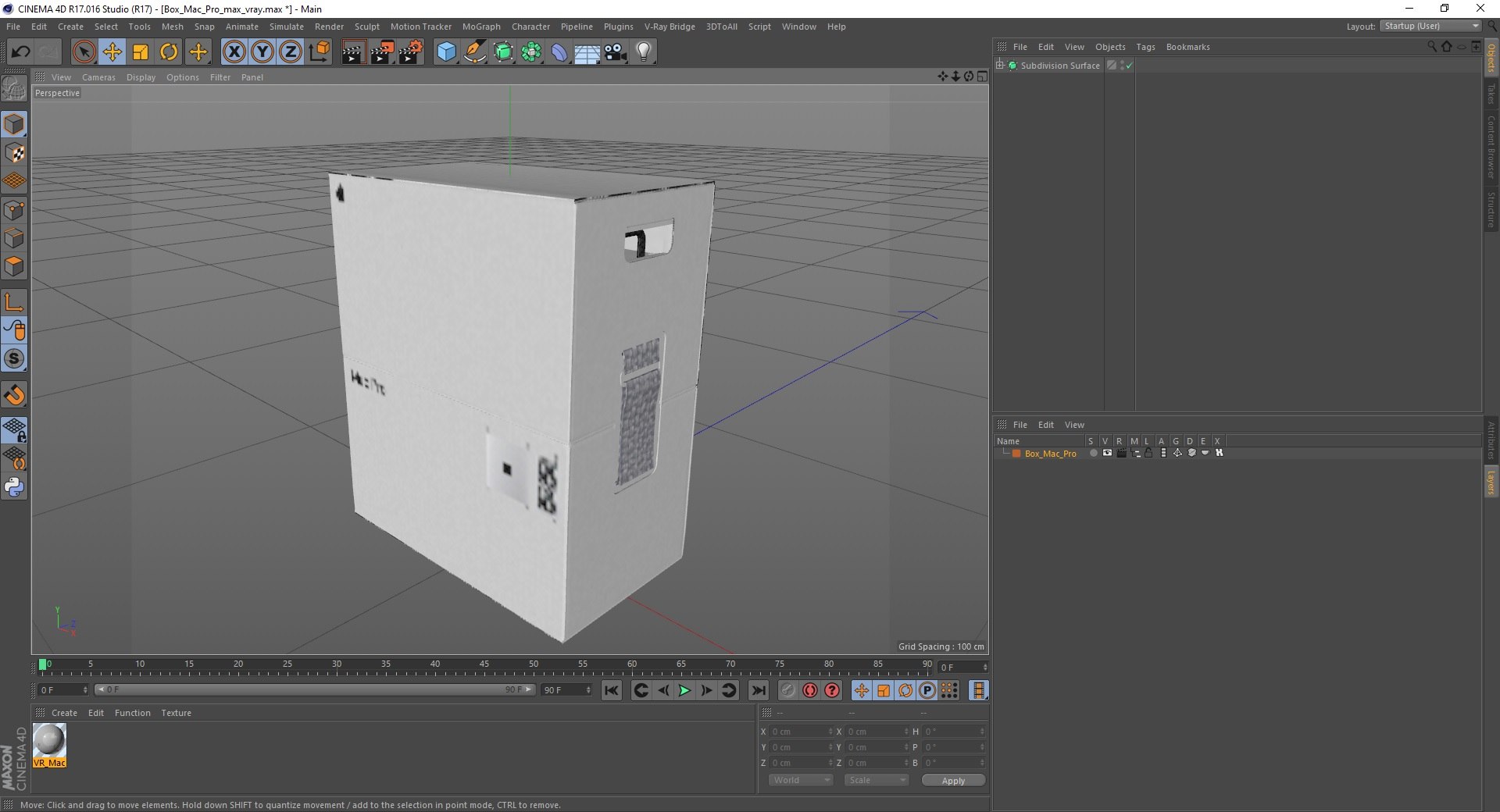This screenshot has height=812, width=1500.
Task: Switch to the Layers side tab
Action: pos(1491,483)
